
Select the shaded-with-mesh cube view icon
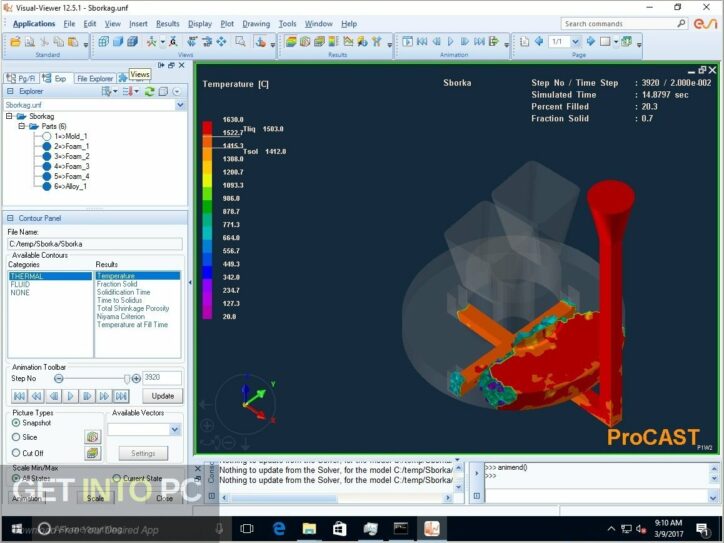click(x=133, y=42)
